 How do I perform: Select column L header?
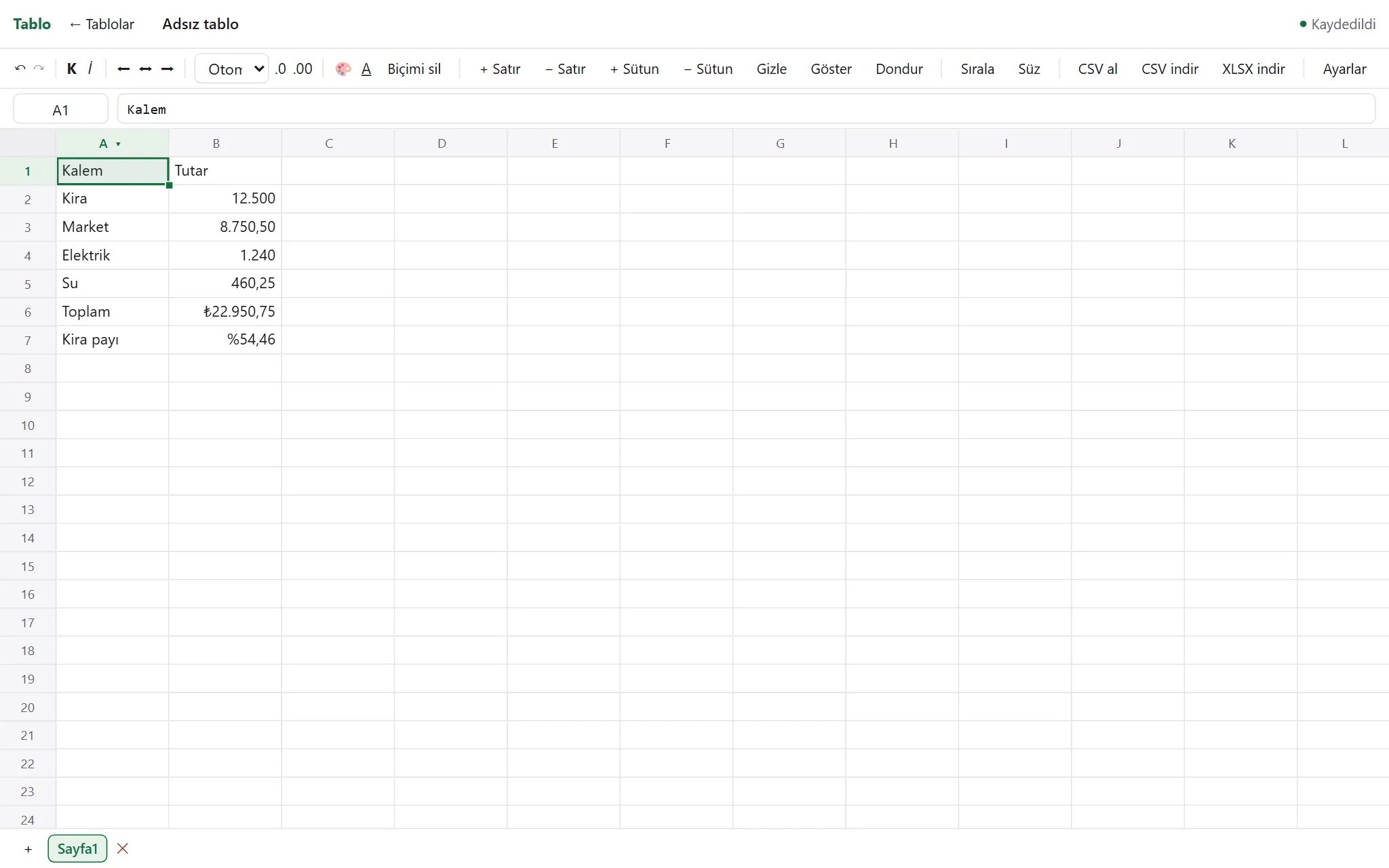[1344, 143]
